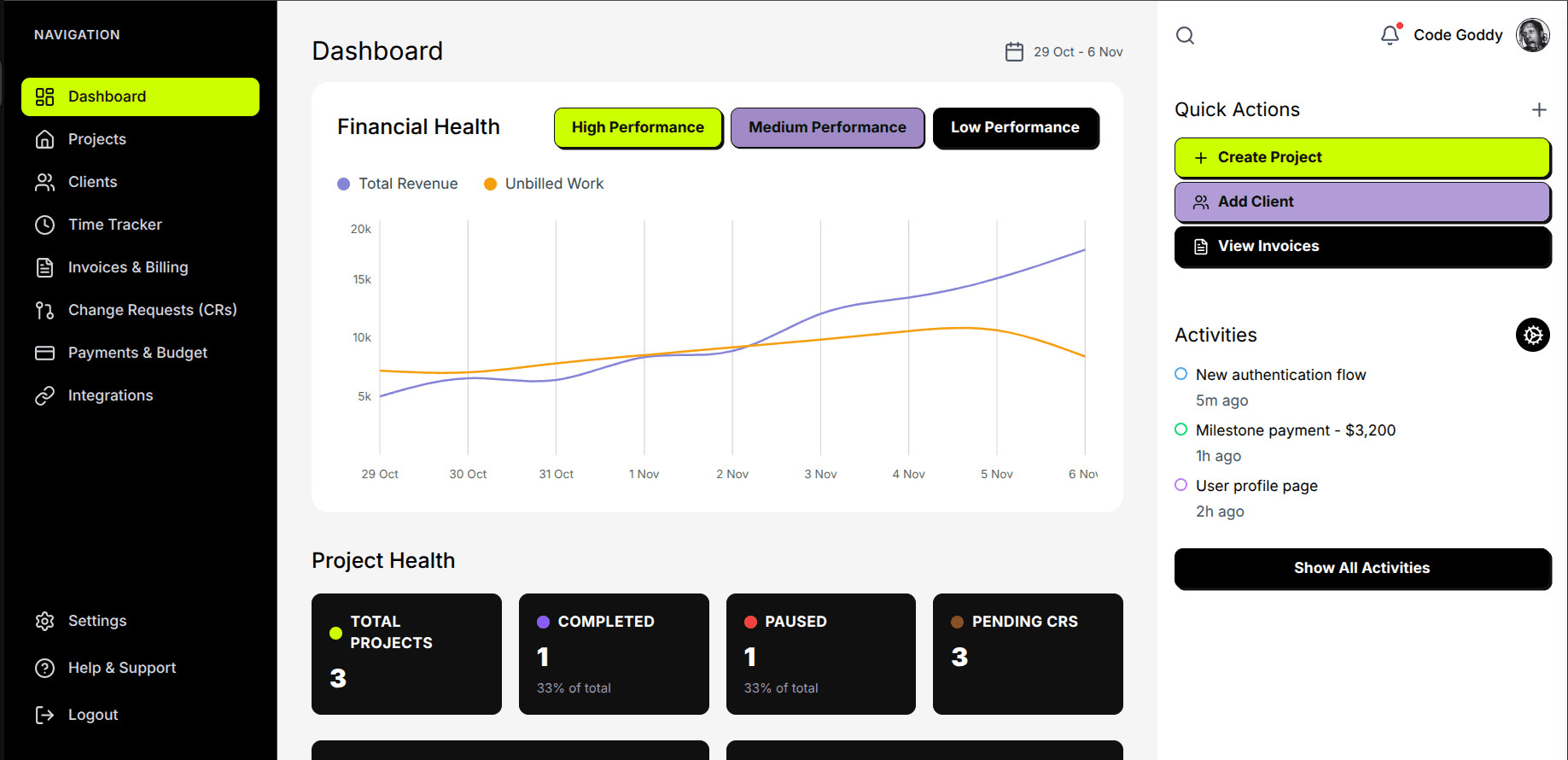
Task: Click the purple Total Revenue color dot
Action: click(343, 184)
